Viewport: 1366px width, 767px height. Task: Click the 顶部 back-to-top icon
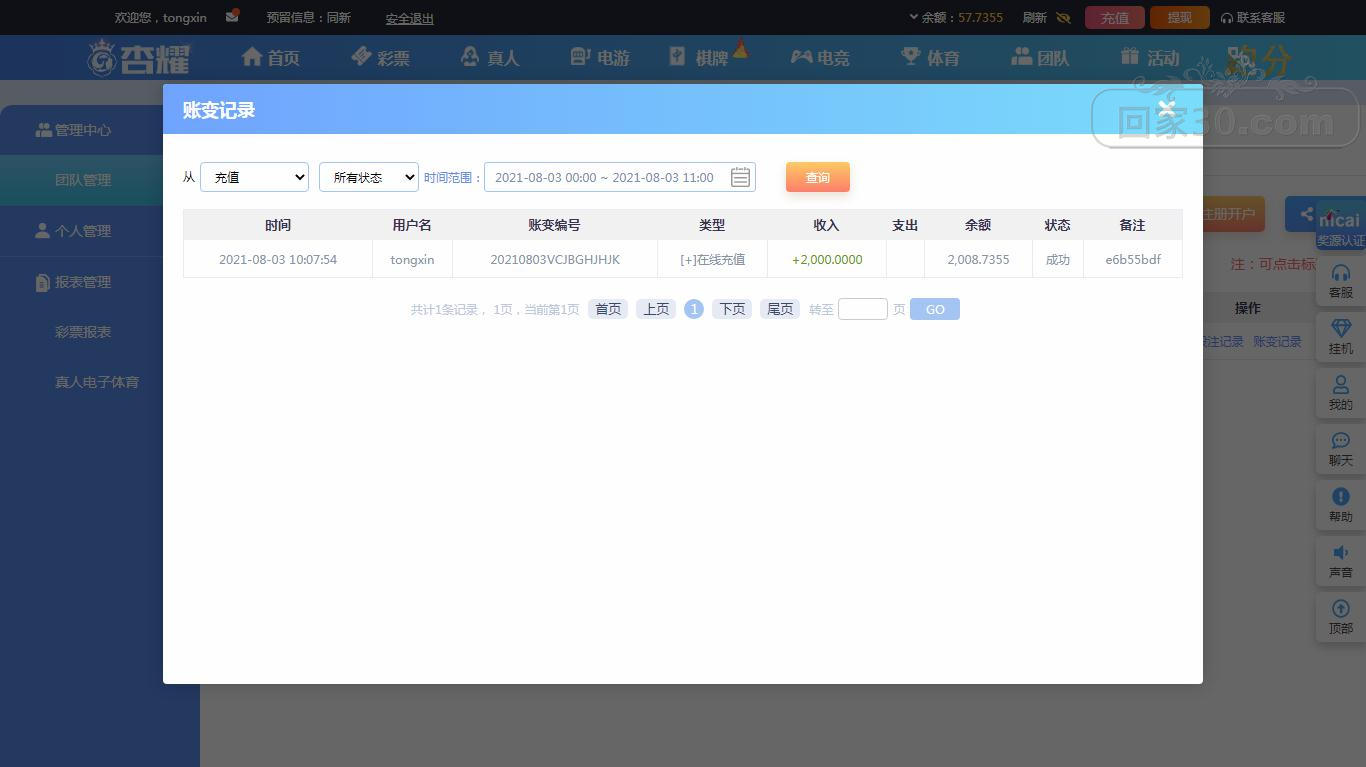coord(1341,609)
